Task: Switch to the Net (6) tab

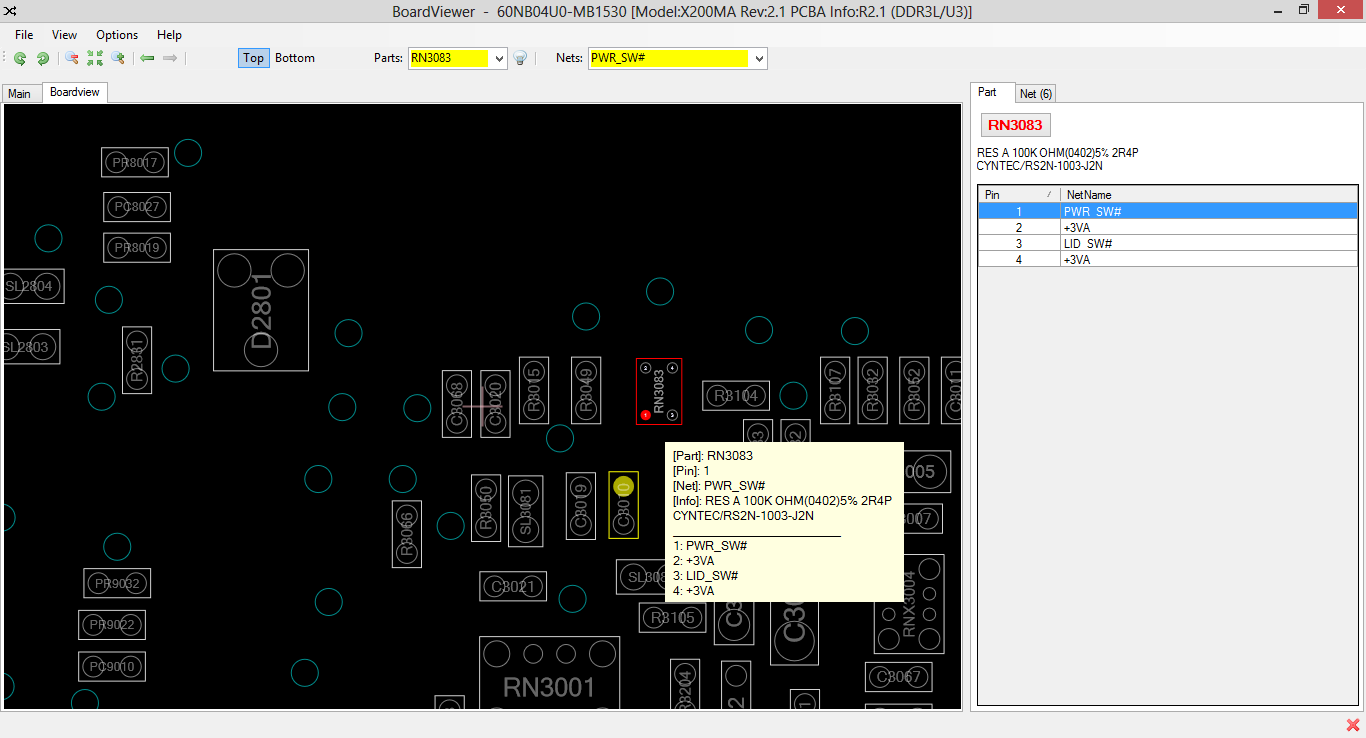Action: 1035,93
